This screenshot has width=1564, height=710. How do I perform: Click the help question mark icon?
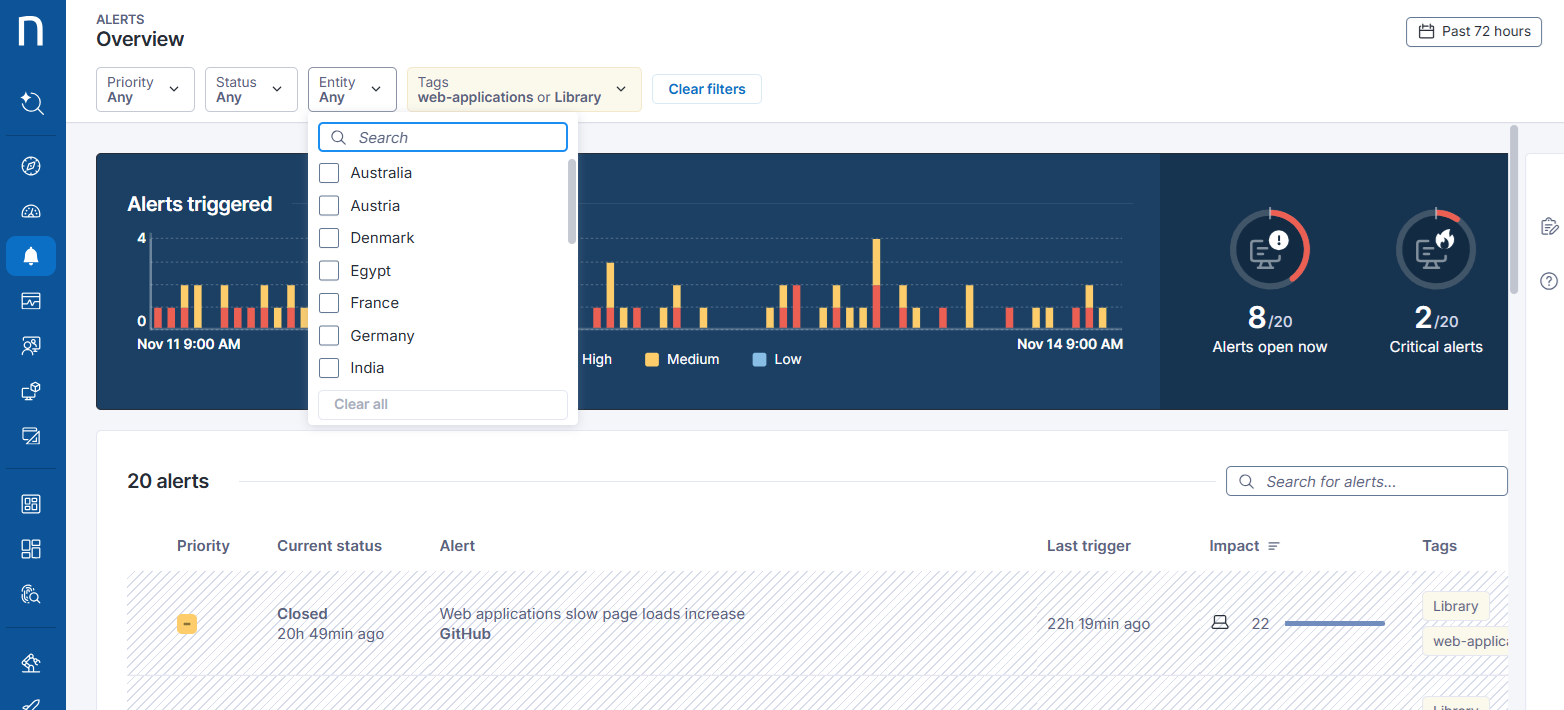coord(1549,281)
